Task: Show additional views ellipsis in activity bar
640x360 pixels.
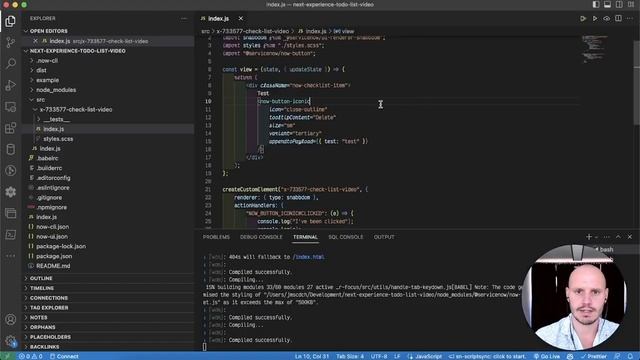Action: click(11, 256)
